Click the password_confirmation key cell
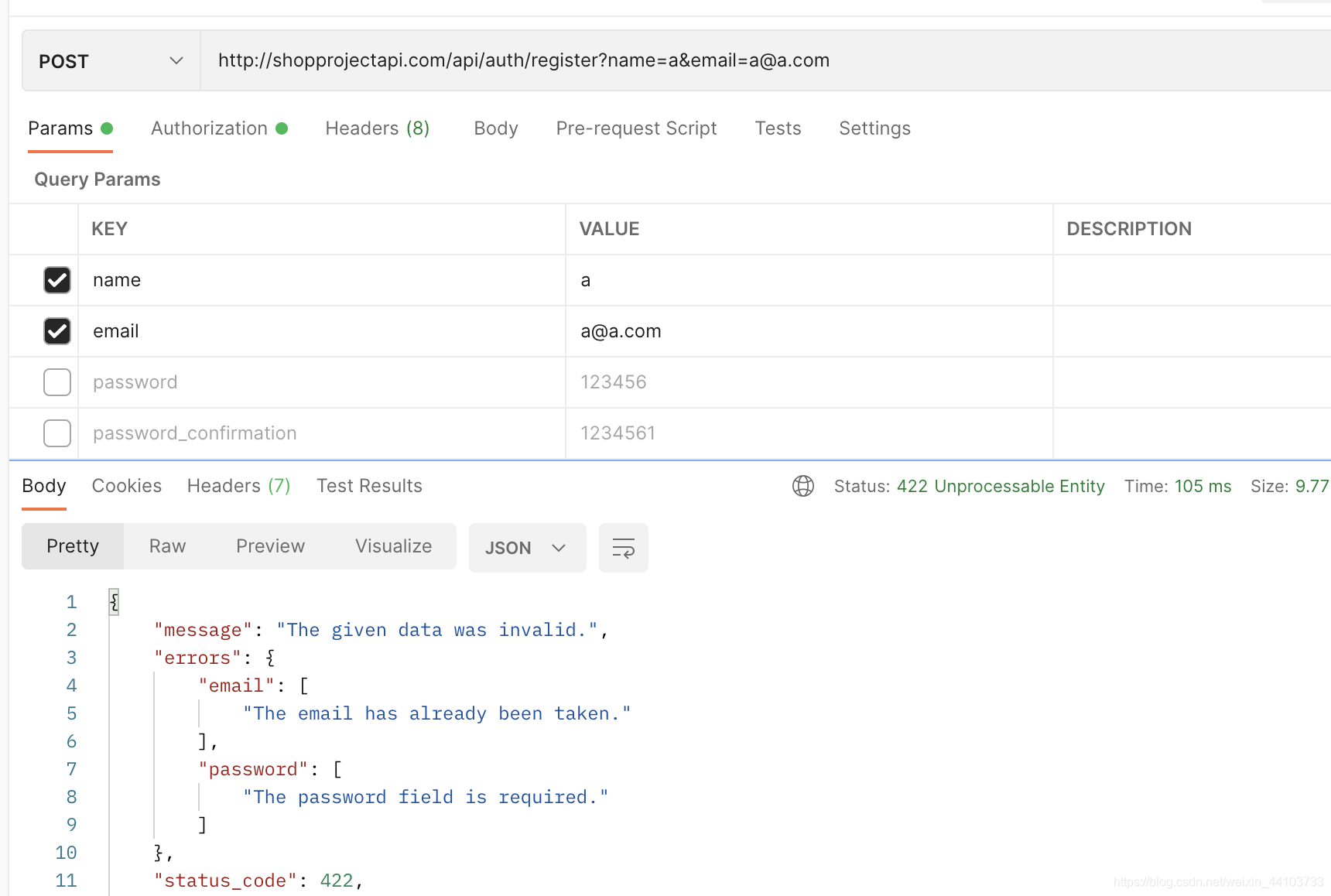 coord(322,433)
